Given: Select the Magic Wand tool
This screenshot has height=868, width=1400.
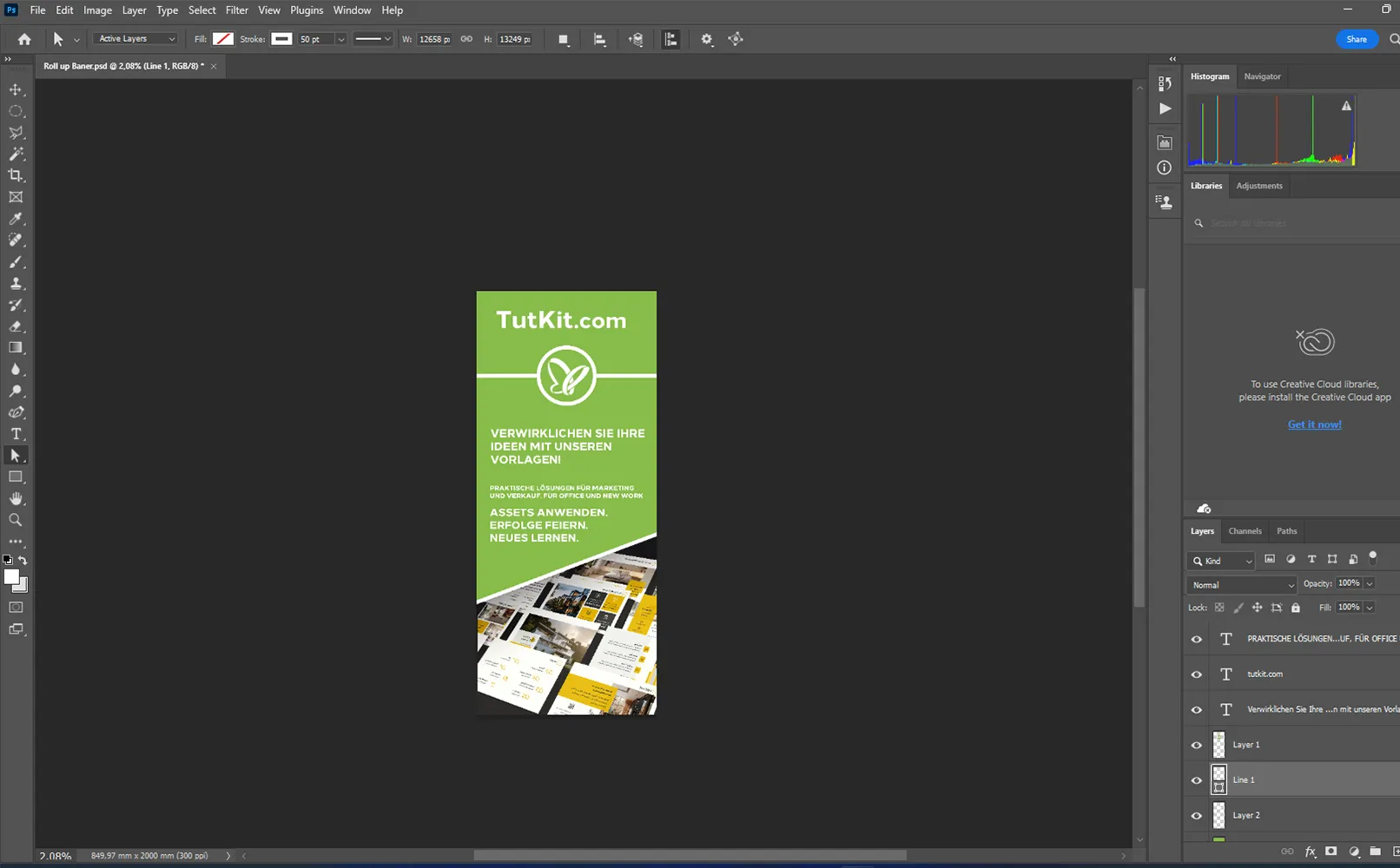Looking at the screenshot, I should (16, 154).
